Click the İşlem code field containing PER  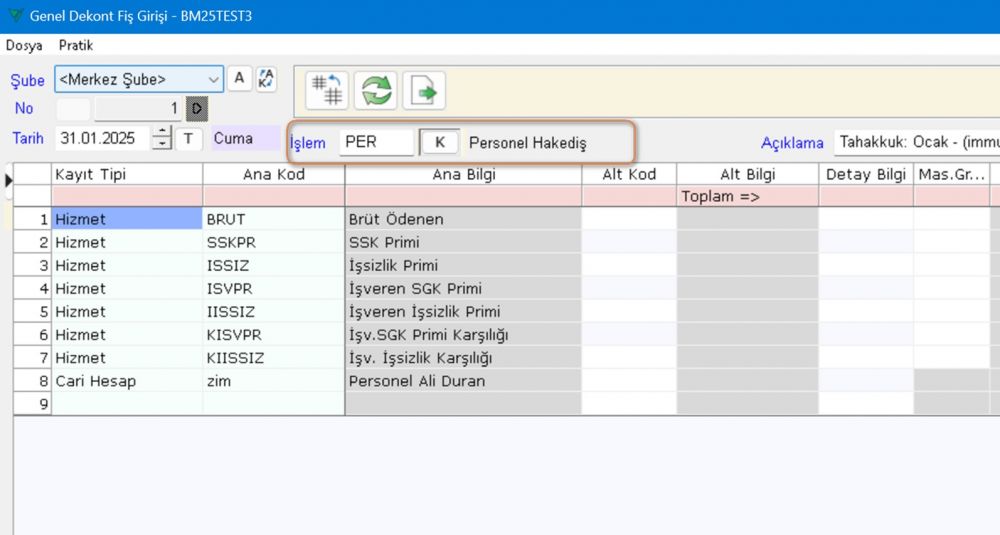click(x=376, y=142)
